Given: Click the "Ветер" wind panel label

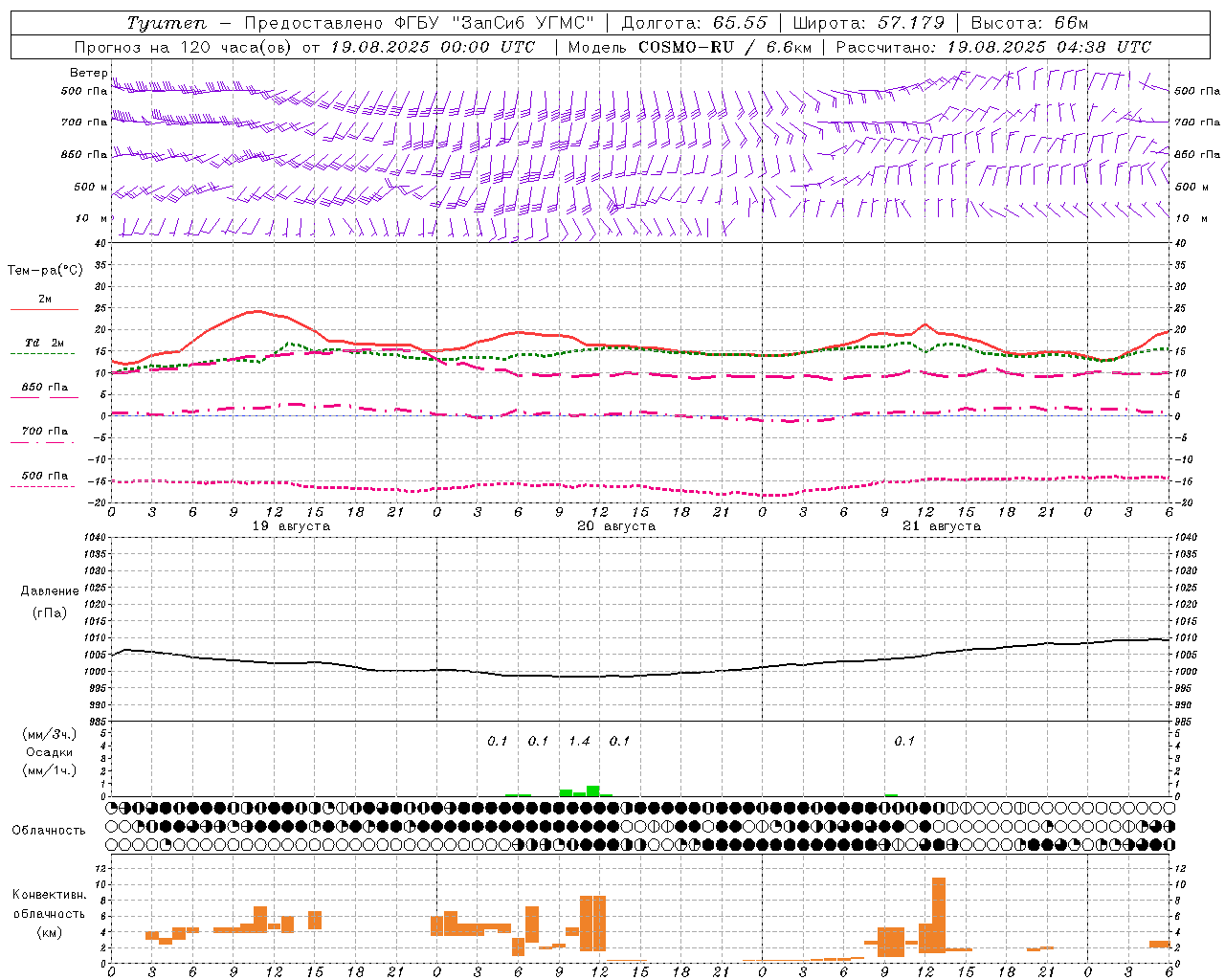Looking at the screenshot, I should pyautogui.click(x=89, y=73).
